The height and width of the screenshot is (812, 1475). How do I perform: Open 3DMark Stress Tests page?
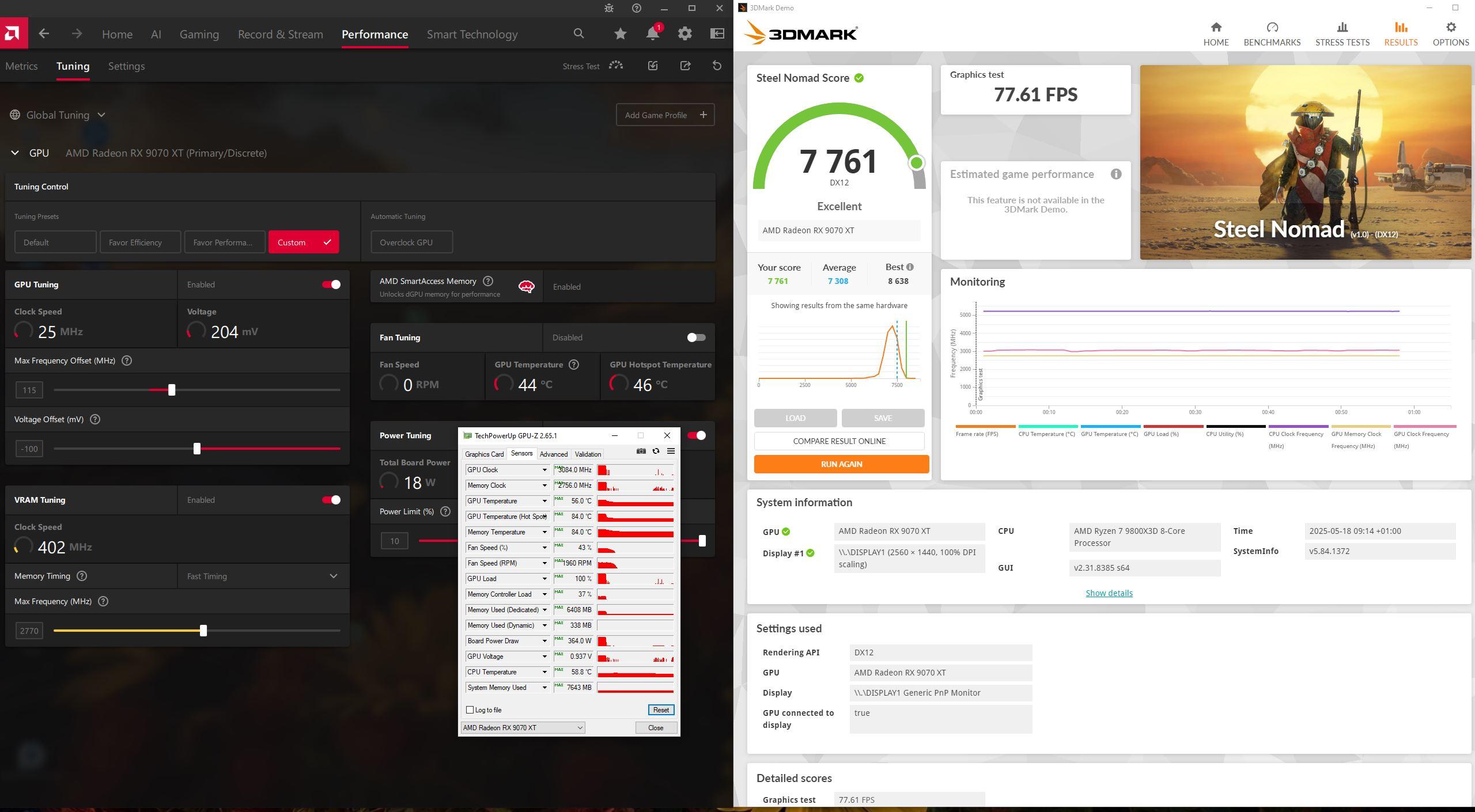(1342, 34)
